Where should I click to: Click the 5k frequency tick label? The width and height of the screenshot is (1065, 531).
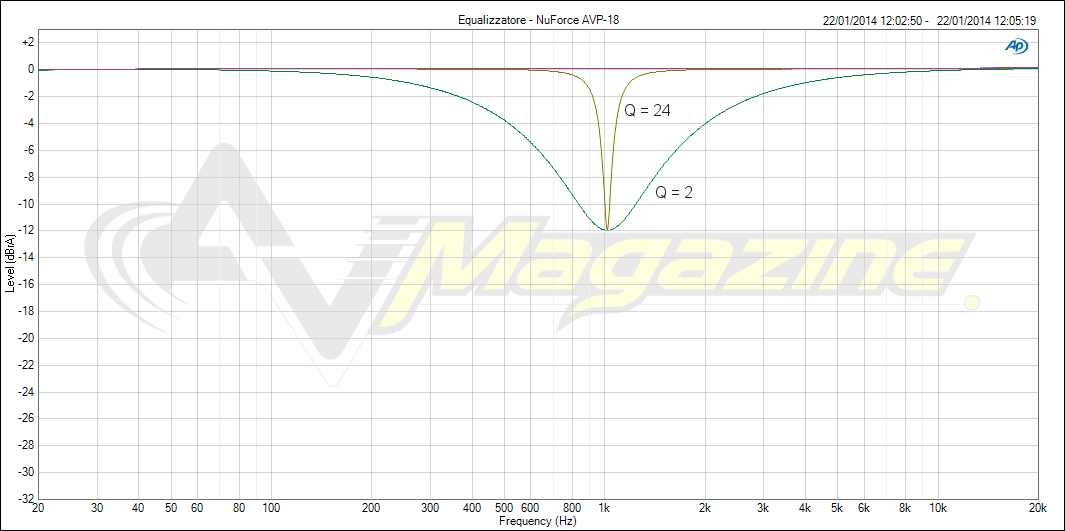[x=837, y=507]
